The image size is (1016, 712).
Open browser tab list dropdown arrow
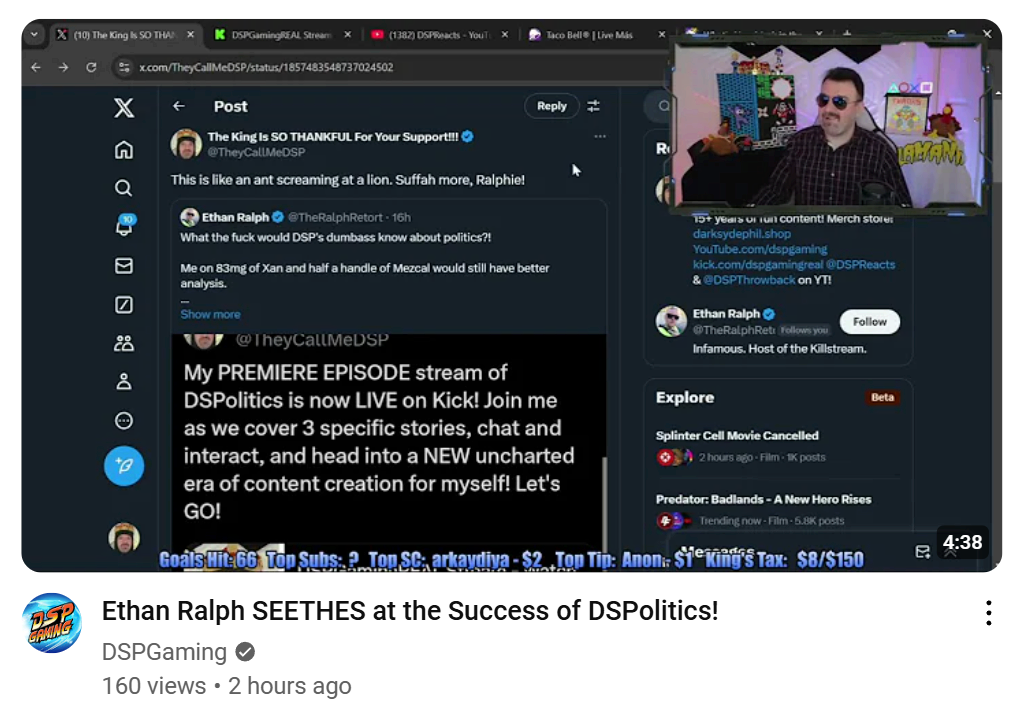click(34, 35)
